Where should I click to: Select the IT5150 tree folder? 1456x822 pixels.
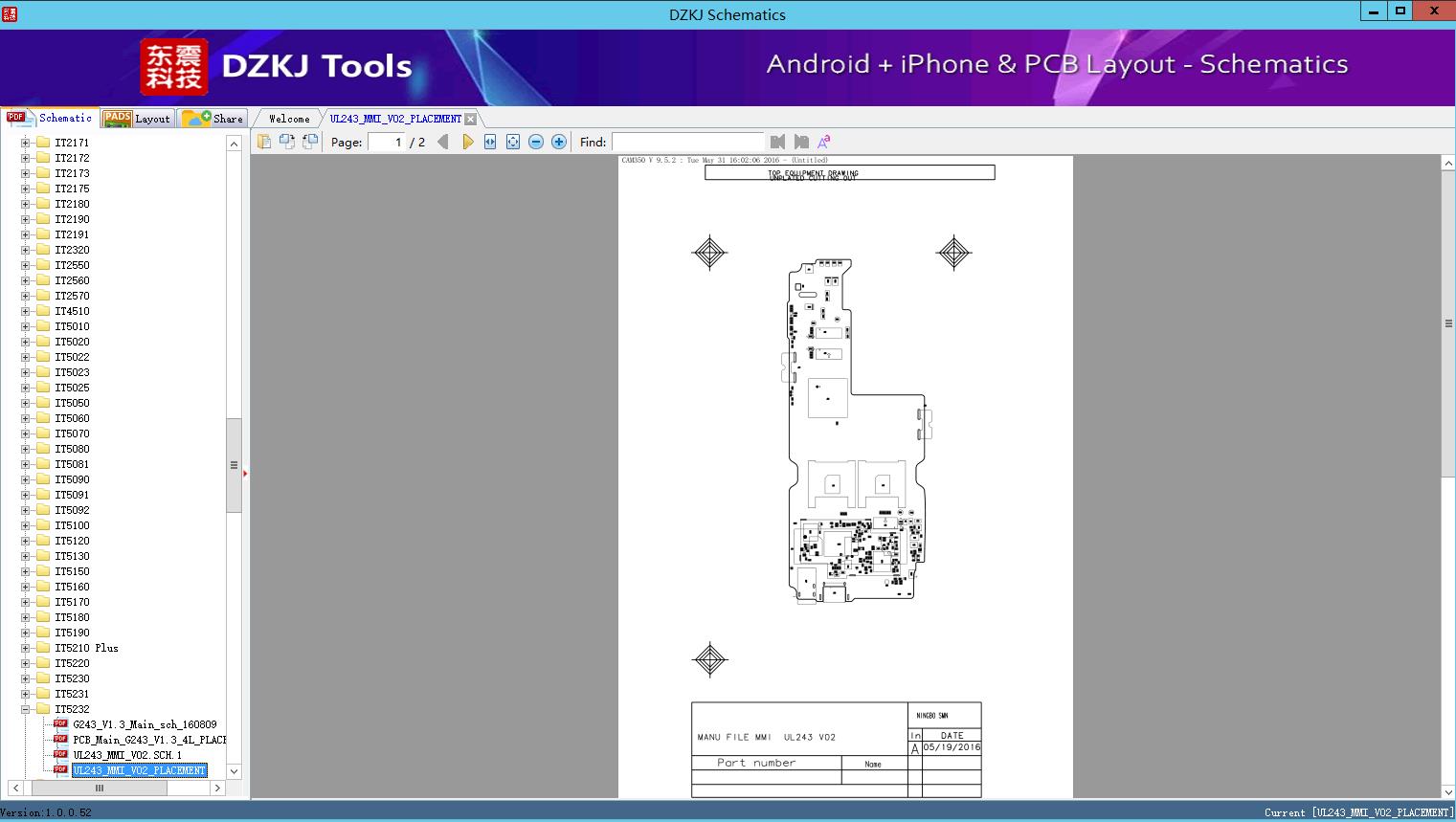point(72,571)
